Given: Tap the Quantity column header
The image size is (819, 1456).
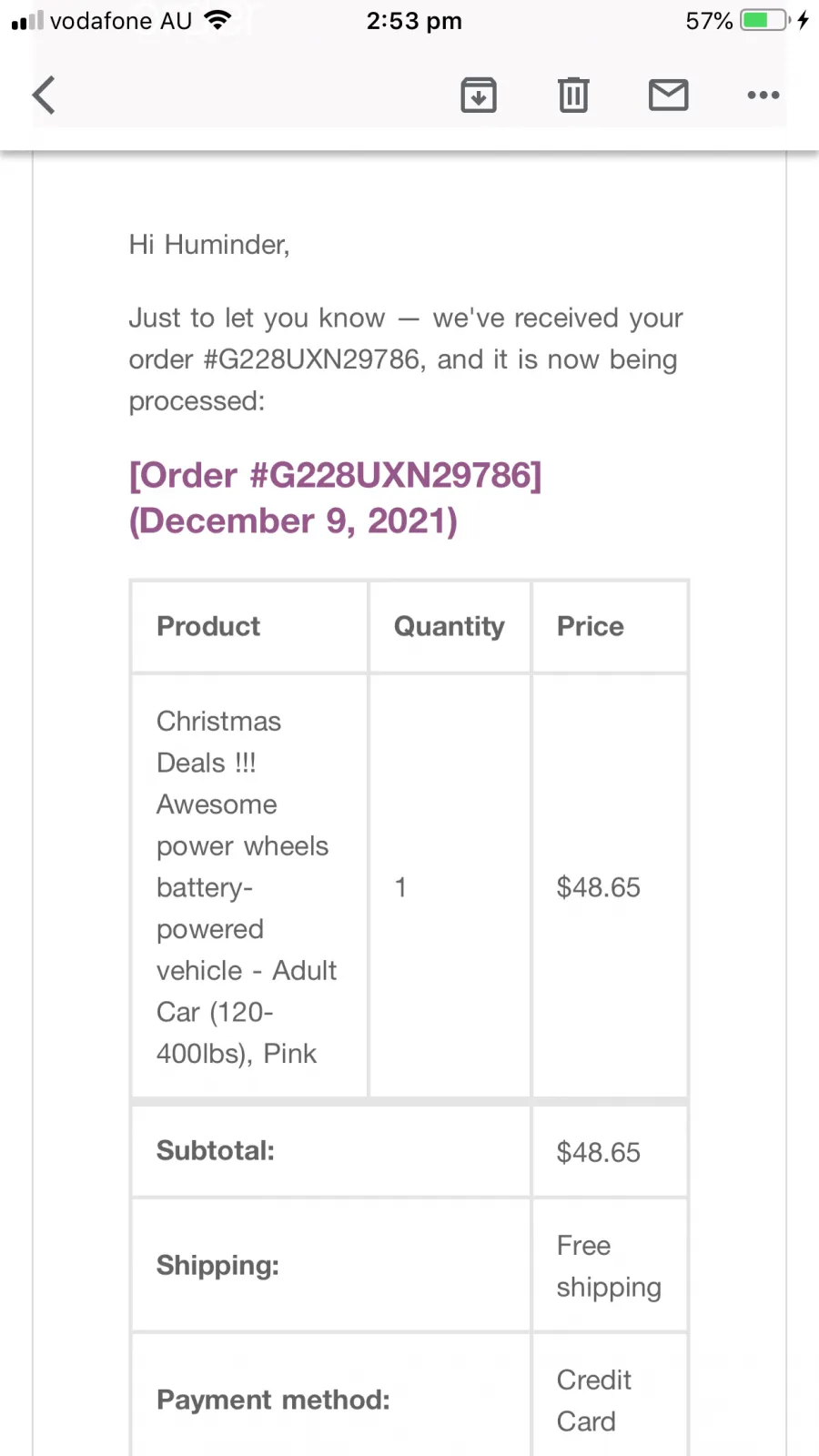Looking at the screenshot, I should (450, 626).
